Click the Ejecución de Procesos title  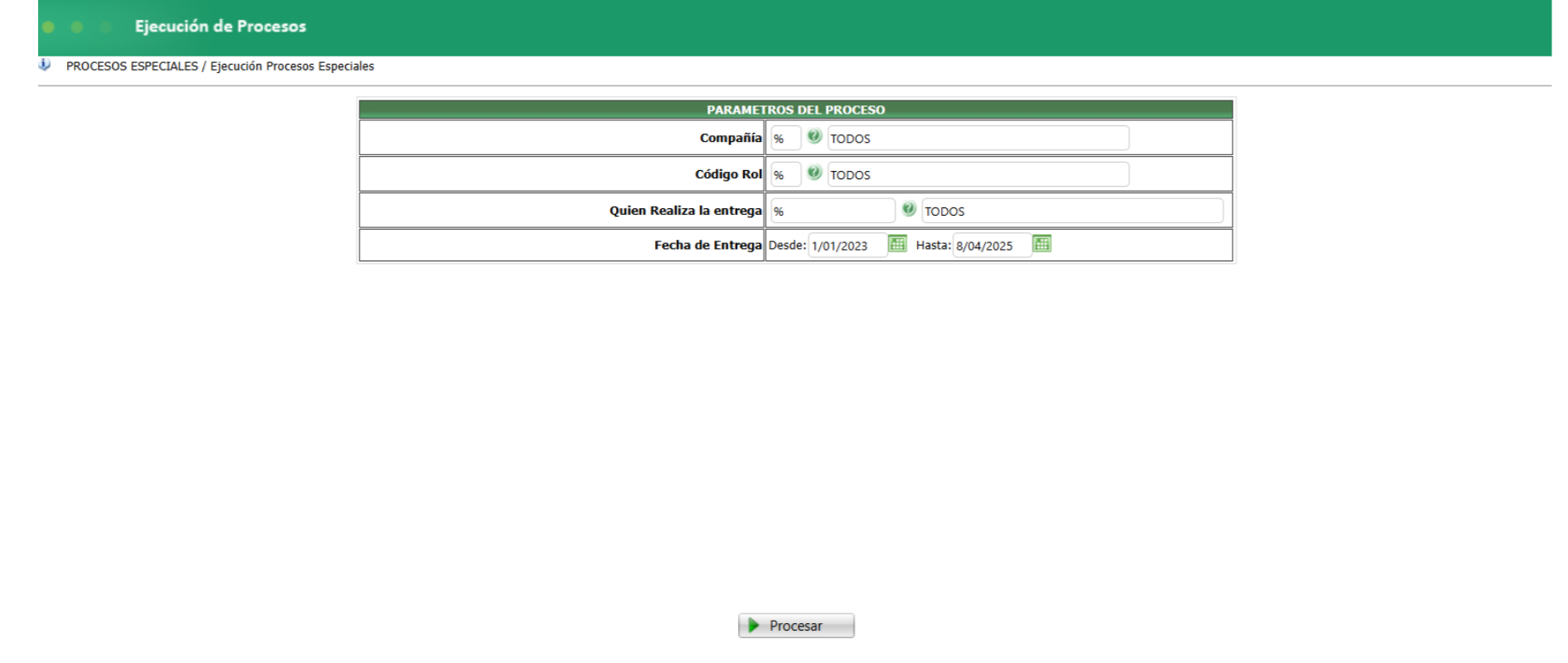click(x=221, y=27)
